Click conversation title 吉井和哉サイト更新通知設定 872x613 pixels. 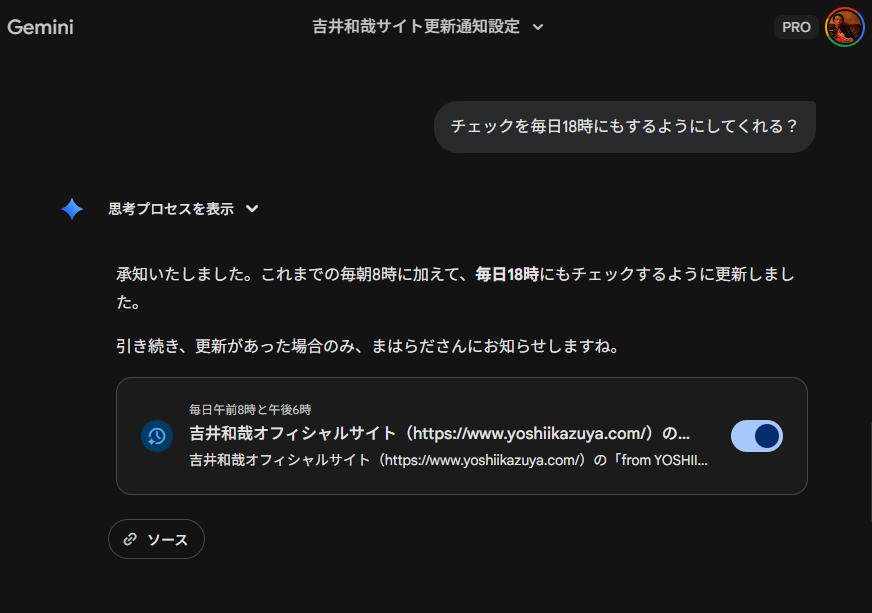tap(416, 27)
